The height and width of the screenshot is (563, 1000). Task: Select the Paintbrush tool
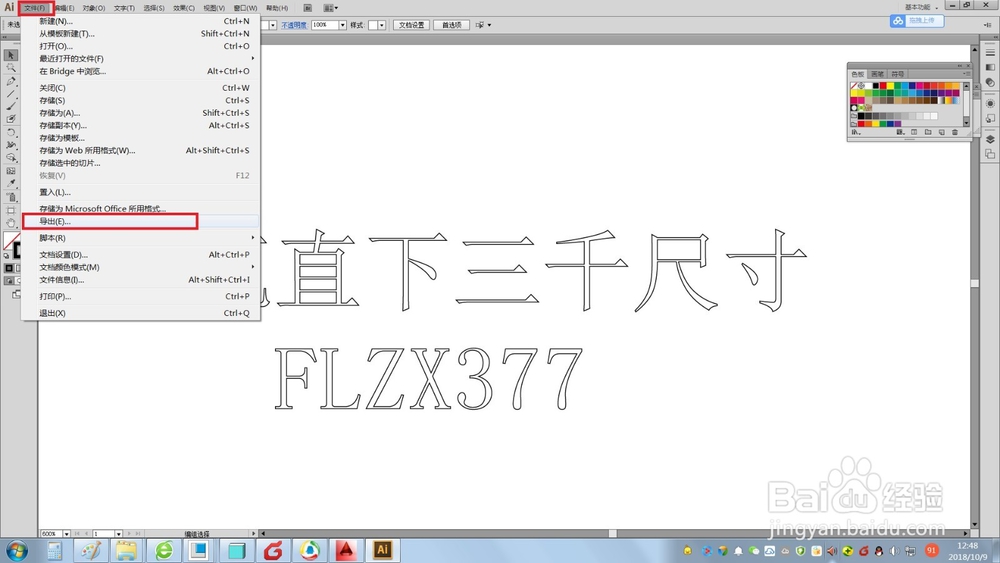[11, 106]
